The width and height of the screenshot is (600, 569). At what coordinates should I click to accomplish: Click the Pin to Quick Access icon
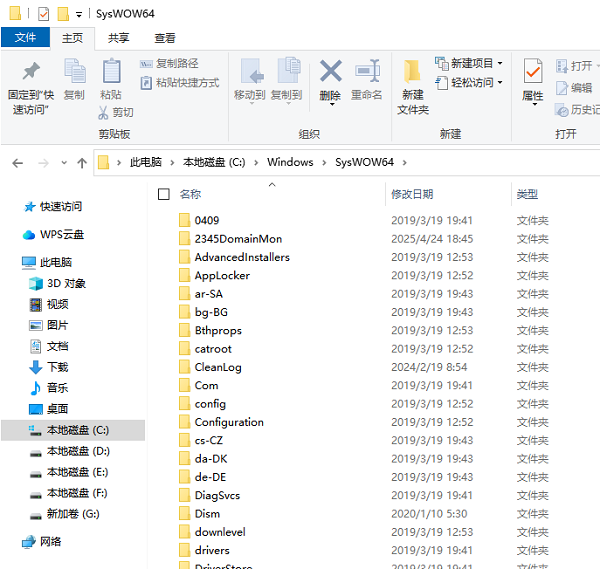[x=31, y=71]
